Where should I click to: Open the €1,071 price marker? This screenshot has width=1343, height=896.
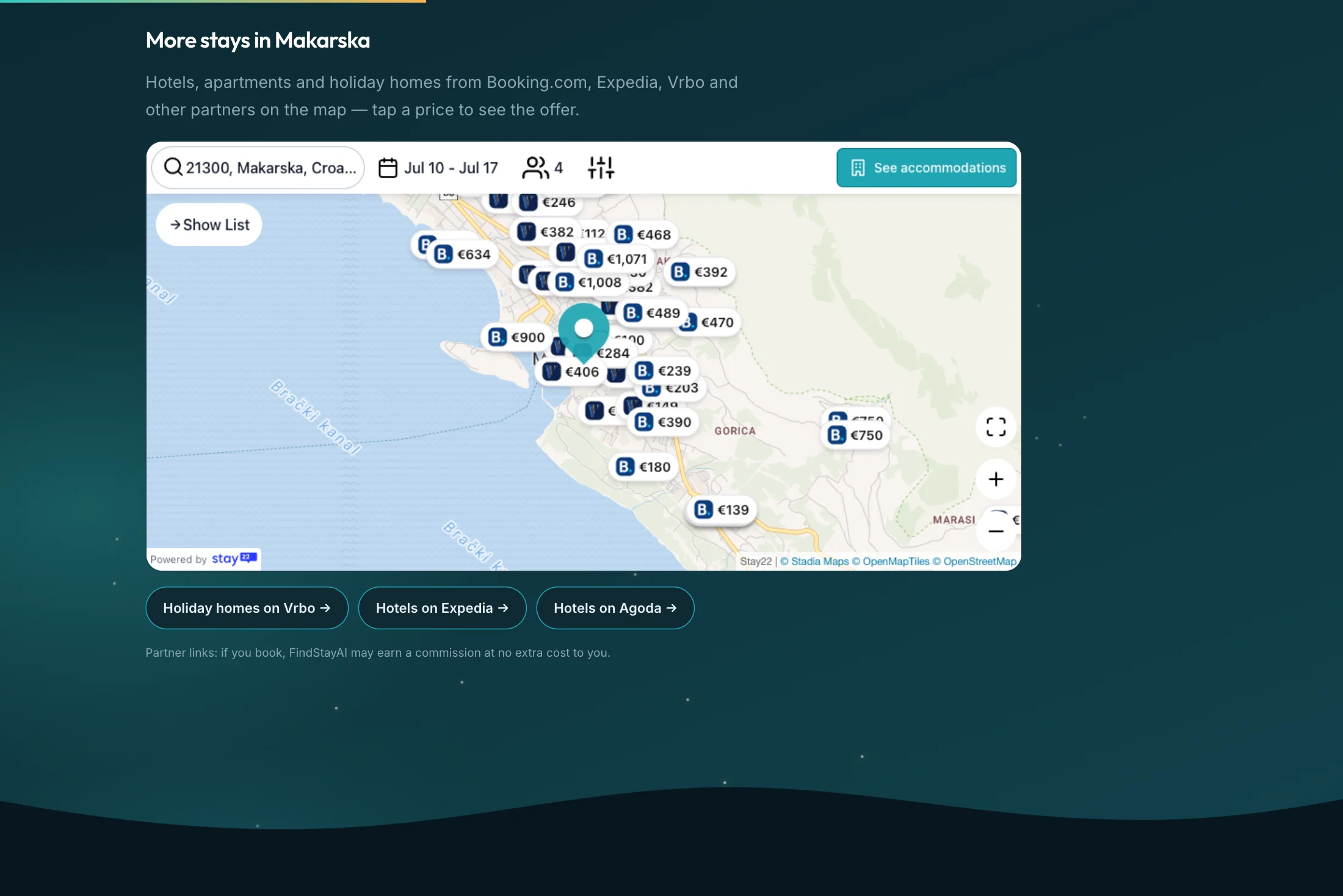coord(615,259)
